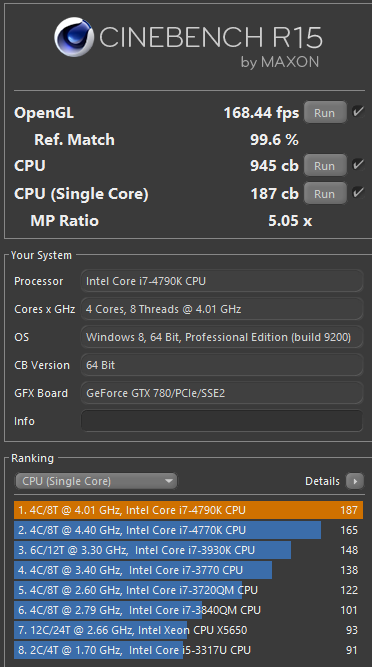Select the i7-3720QM ranking row
The height and width of the screenshot is (667, 372).
click(188, 590)
